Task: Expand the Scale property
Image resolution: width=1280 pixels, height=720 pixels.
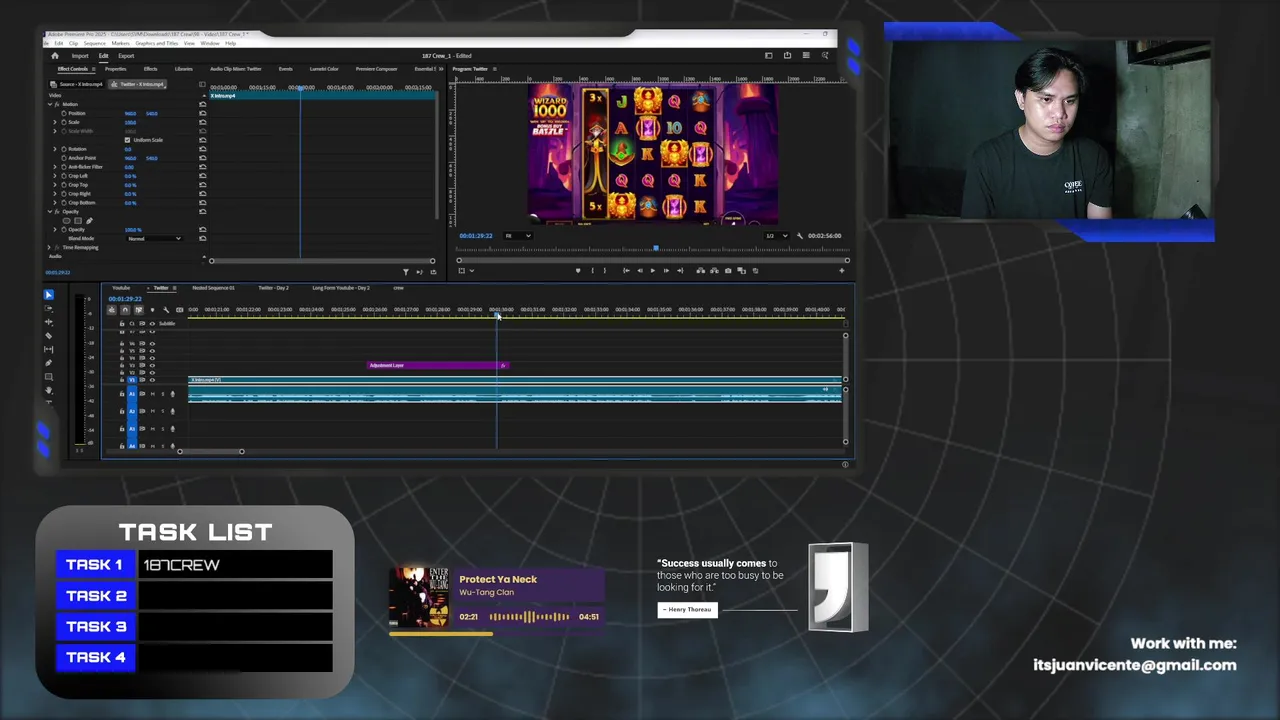Action: (55, 122)
